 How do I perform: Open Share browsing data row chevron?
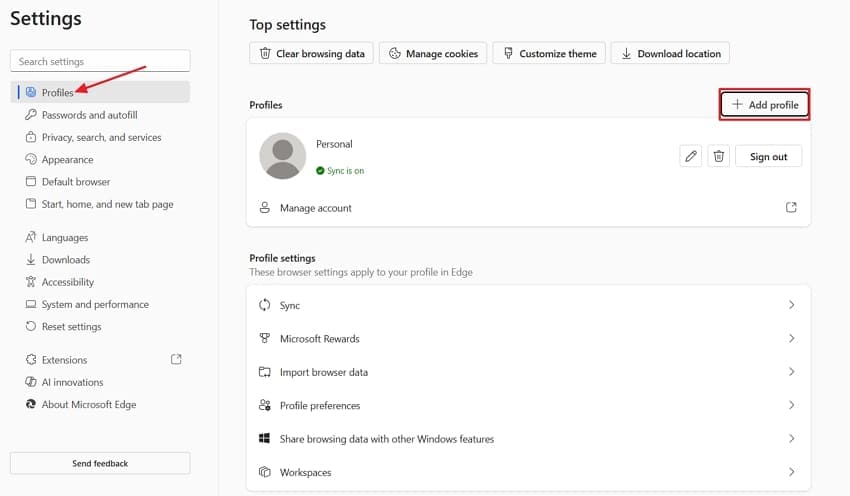791,439
